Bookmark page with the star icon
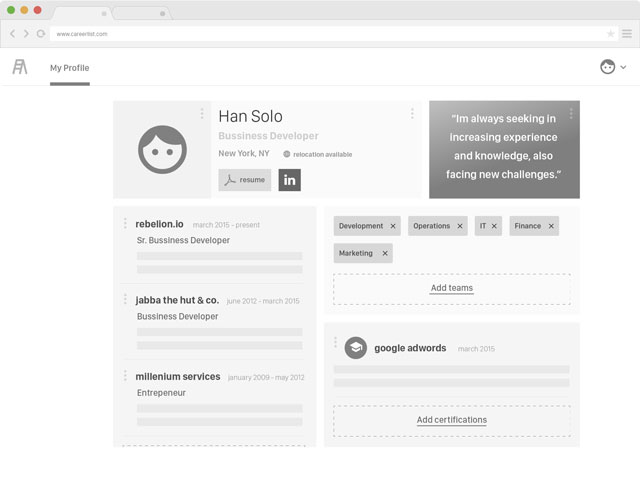 point(611,33)
